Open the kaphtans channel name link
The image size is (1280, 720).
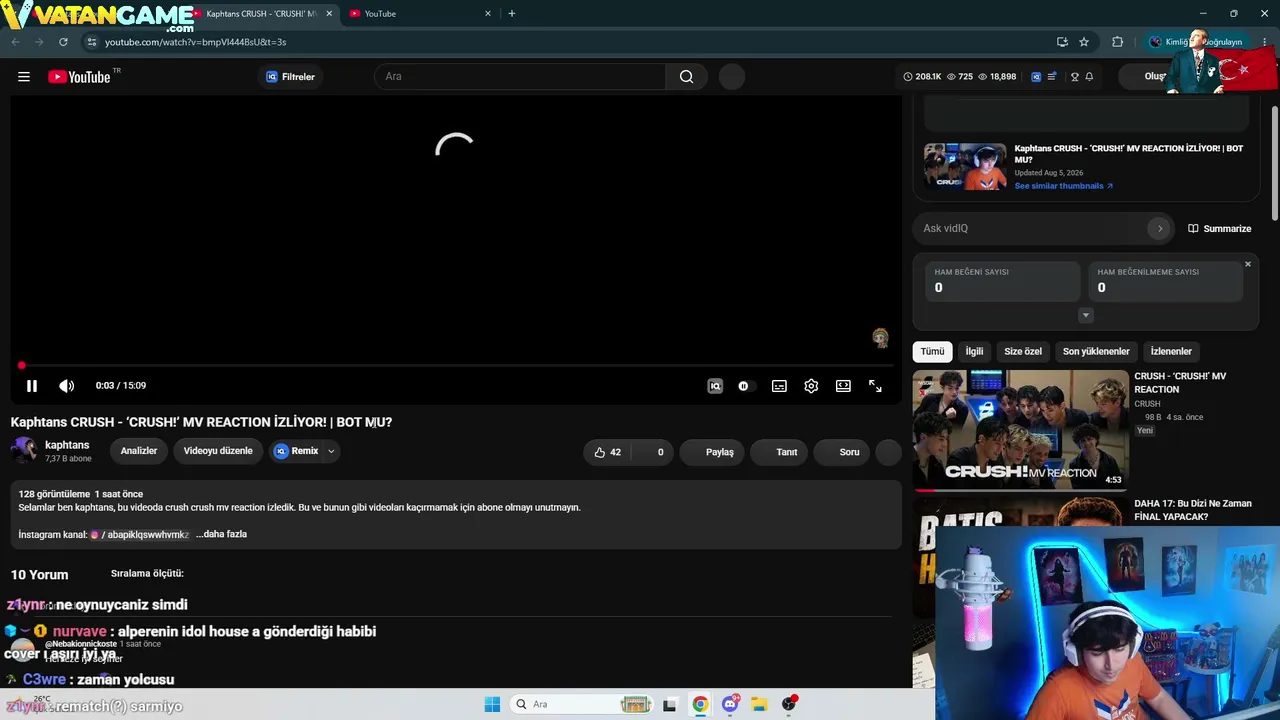pos(67,445)
